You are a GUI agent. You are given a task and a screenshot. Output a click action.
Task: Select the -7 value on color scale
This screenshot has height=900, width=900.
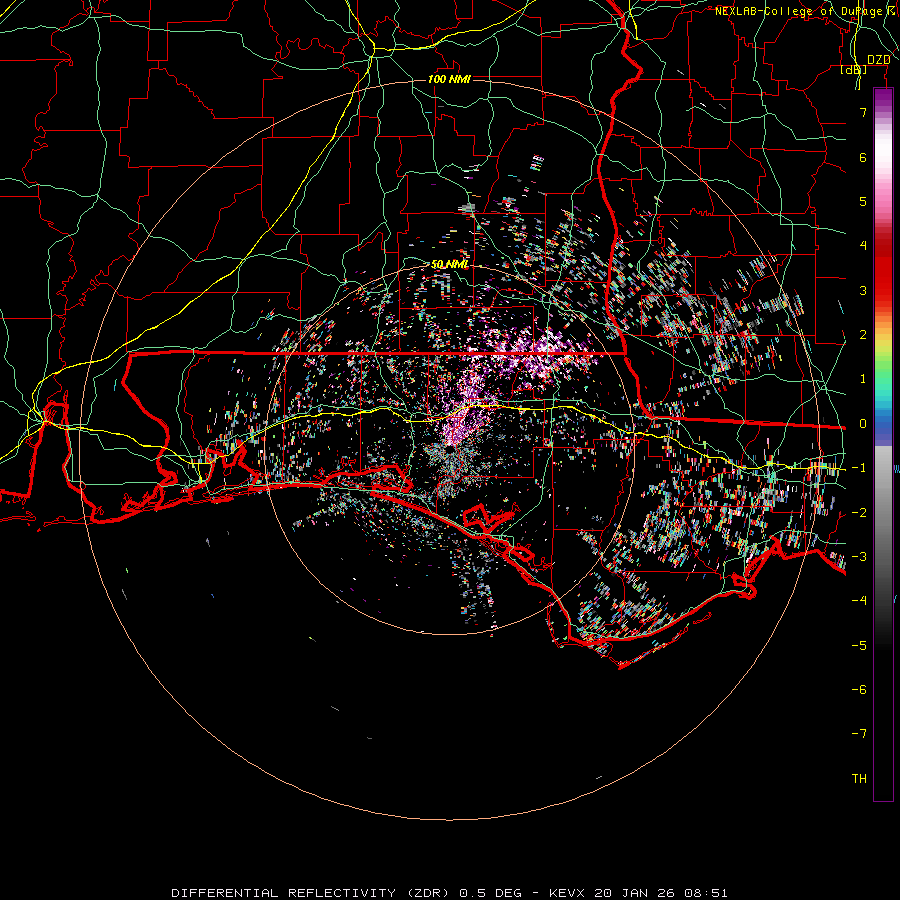pyautogui.click(x=859, y=734)
